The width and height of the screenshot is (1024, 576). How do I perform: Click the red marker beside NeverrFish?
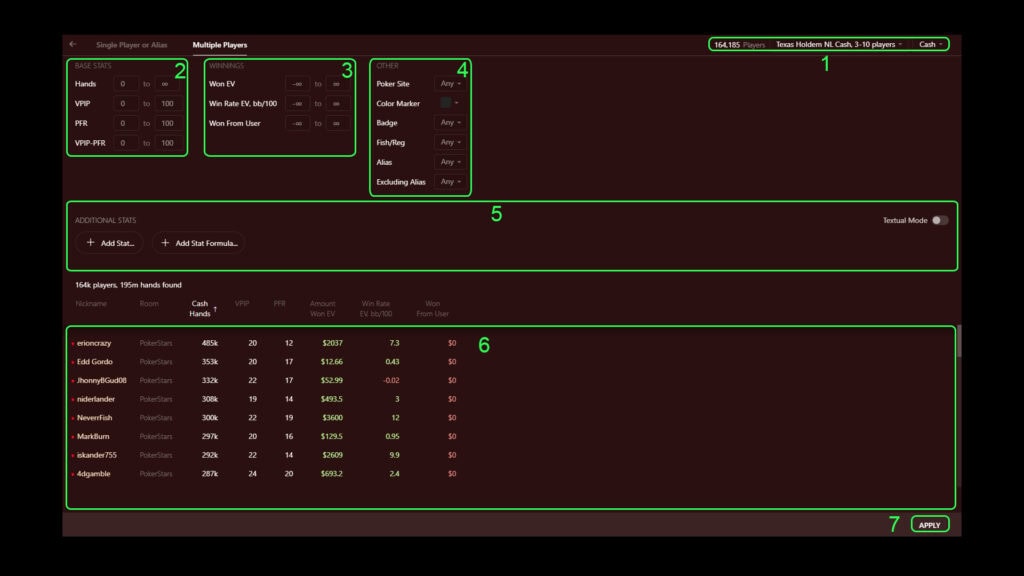coord(72,418)
